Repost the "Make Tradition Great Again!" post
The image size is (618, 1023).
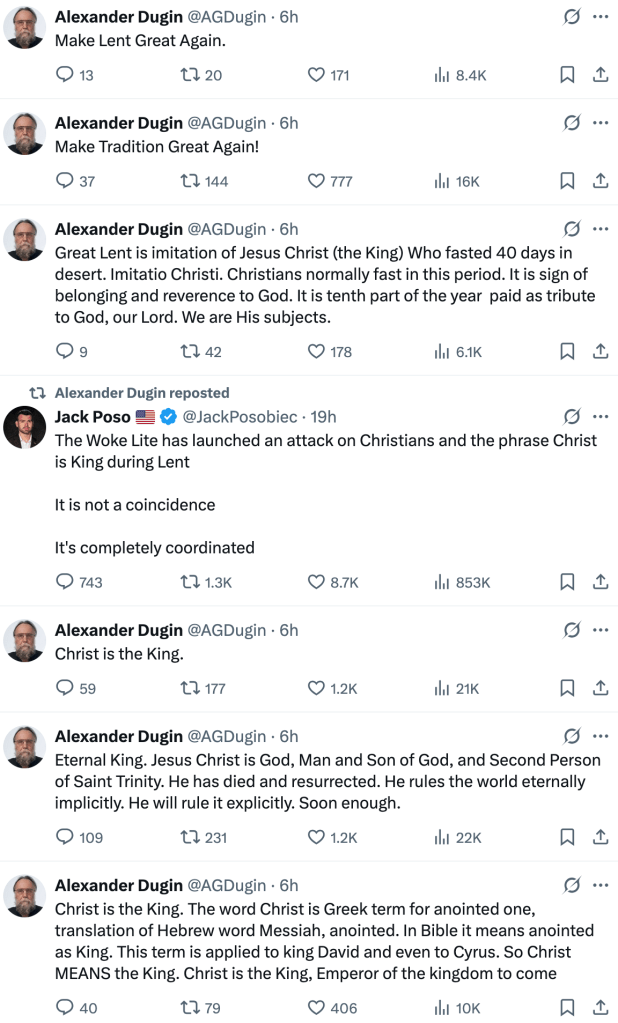point(190,181)
